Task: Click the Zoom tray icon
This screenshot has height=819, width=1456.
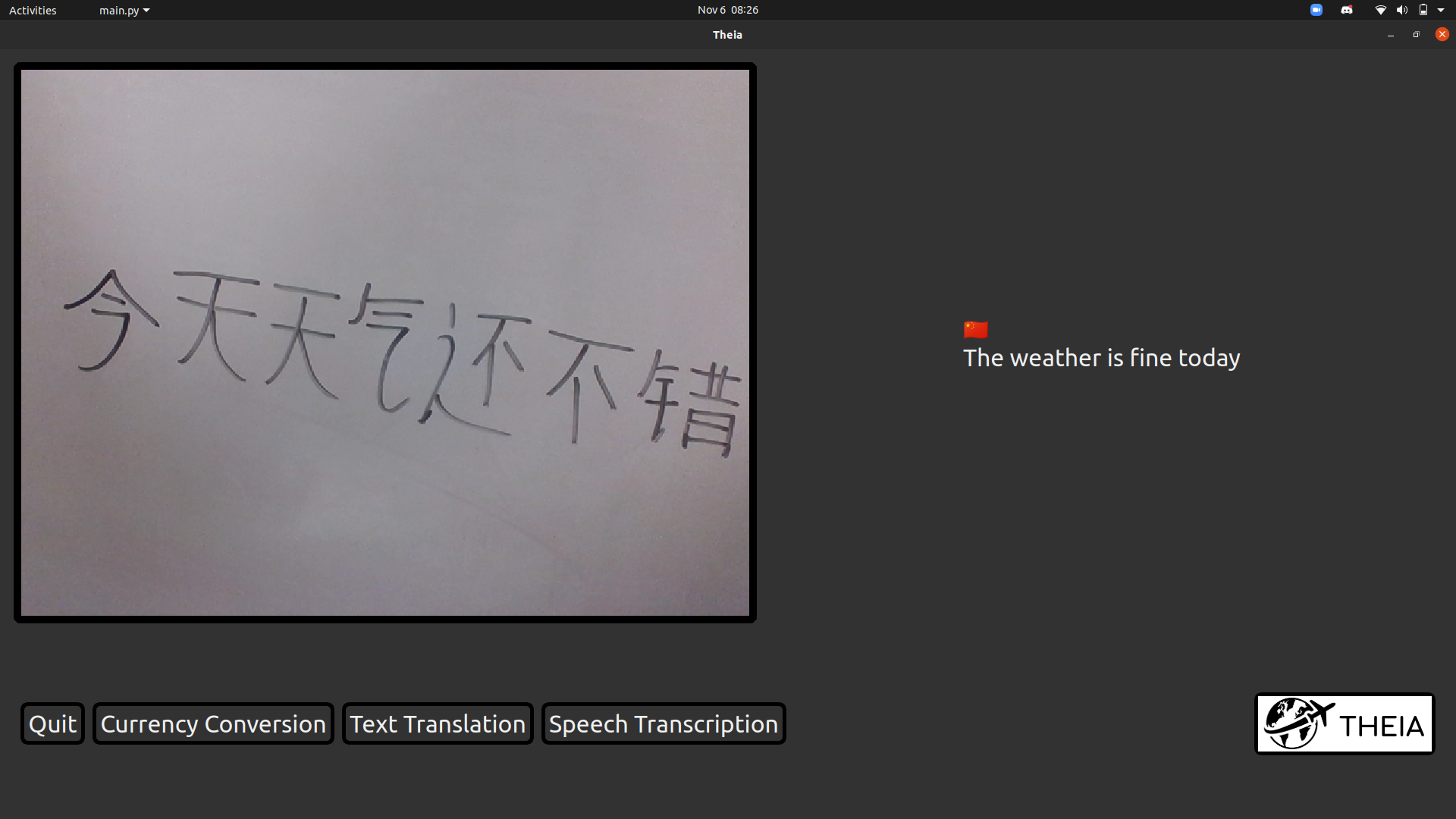Action: coord(1316,10)
